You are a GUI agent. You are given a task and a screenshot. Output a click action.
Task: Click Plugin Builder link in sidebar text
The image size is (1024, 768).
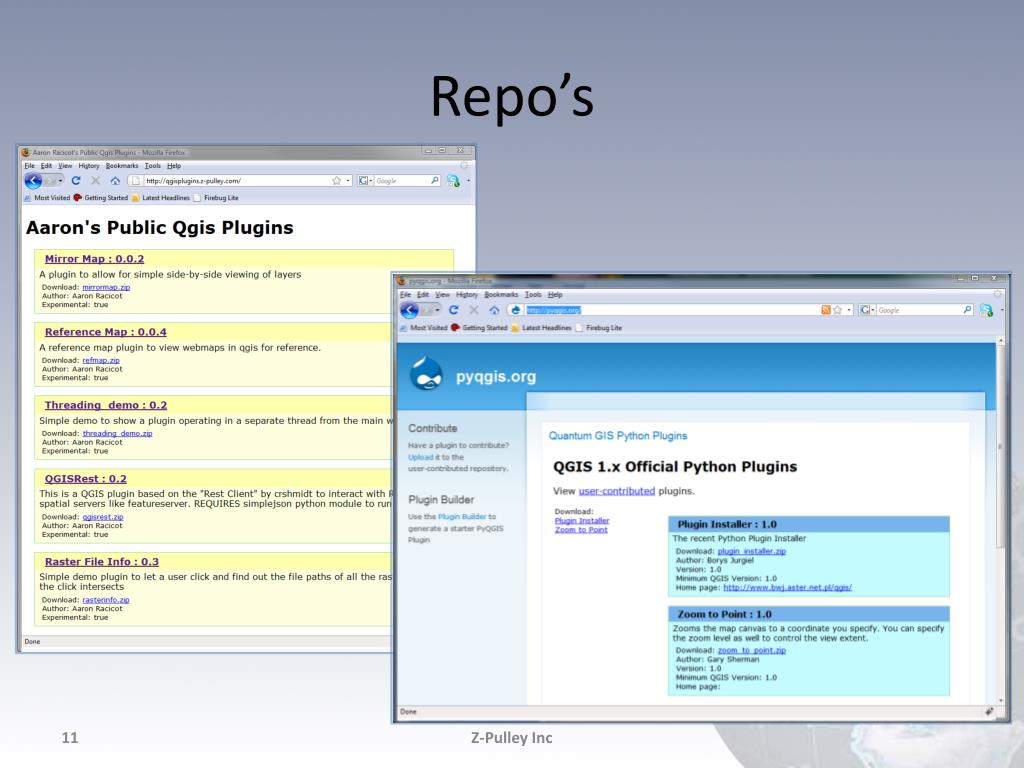coord(462,517)
